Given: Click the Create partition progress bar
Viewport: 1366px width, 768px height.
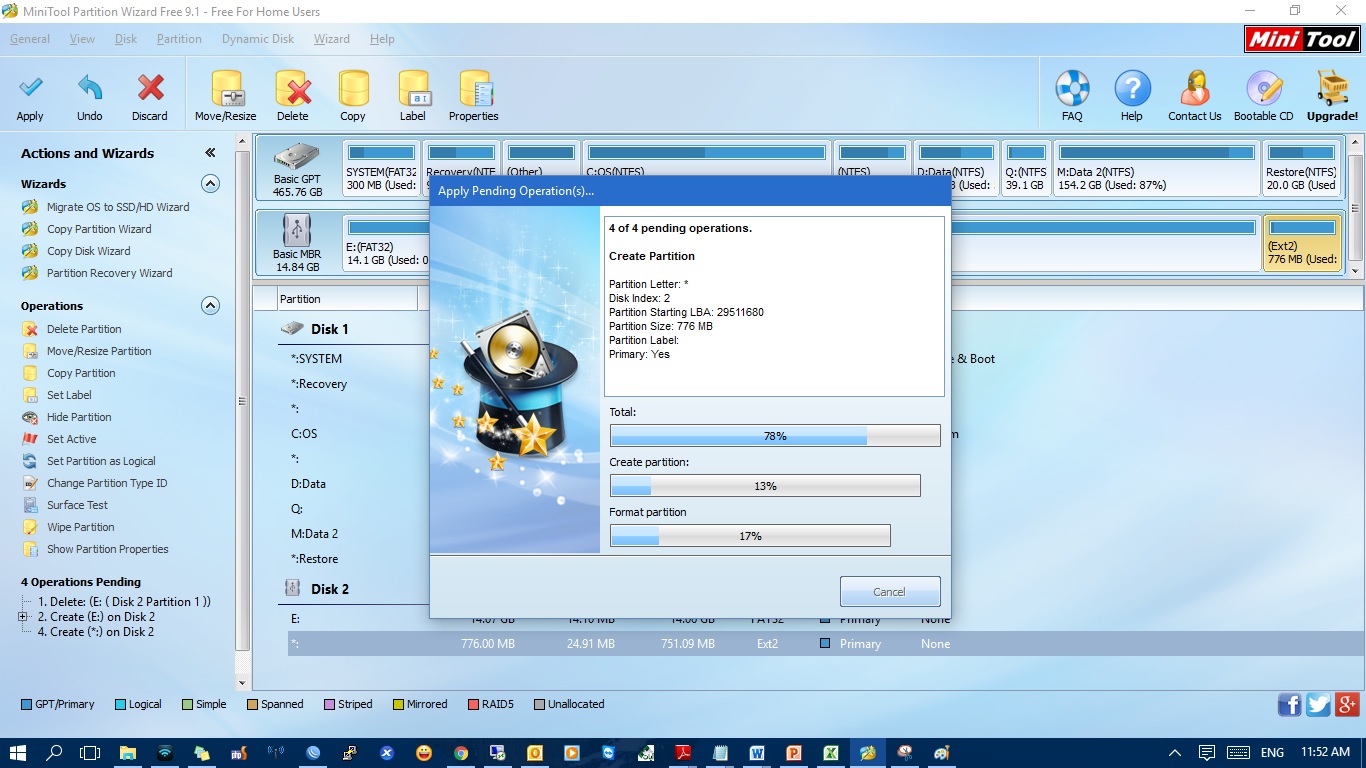Looking at the screenshot, I should [x=765, y=486].
